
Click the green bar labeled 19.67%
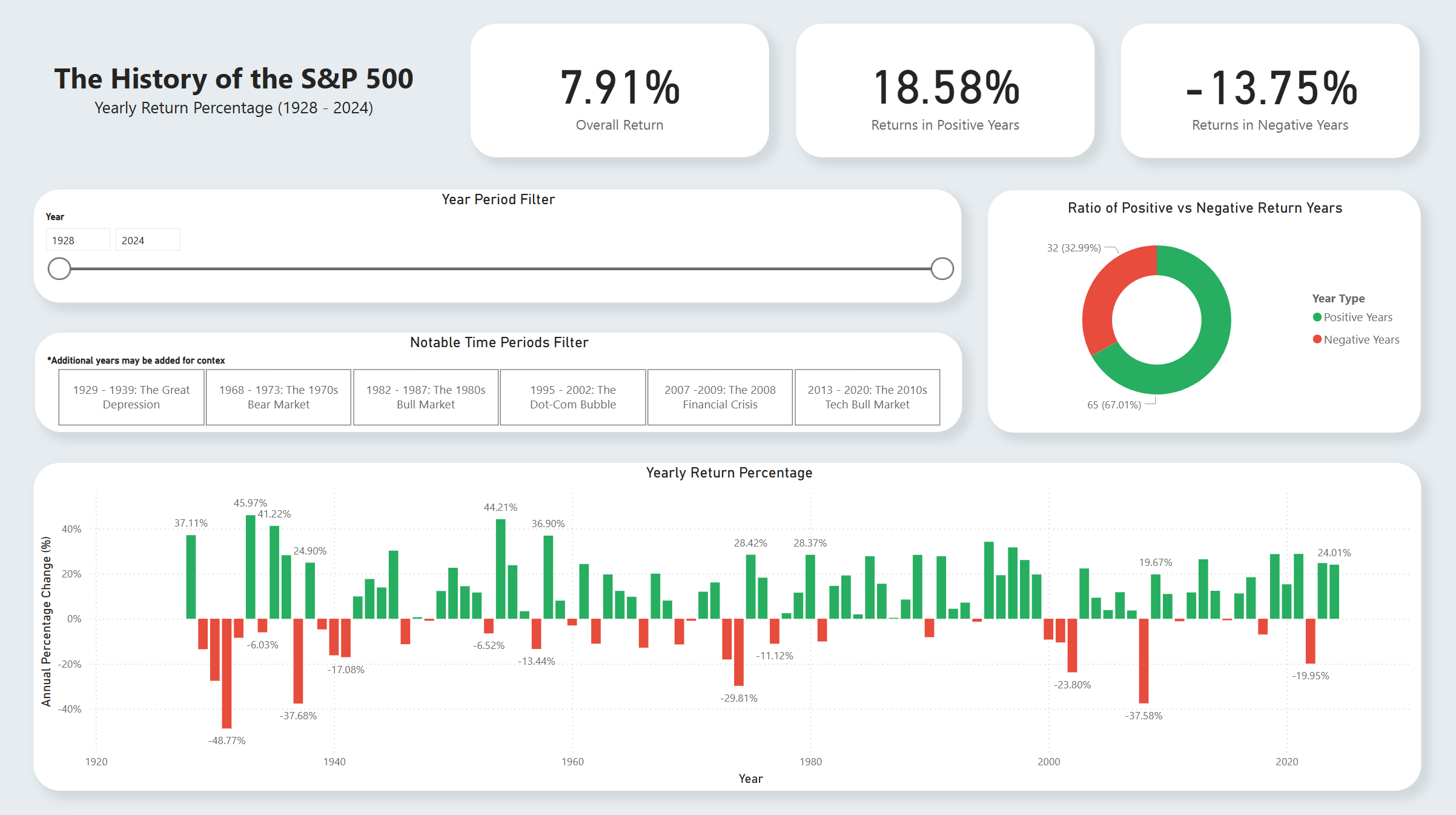1156,597
